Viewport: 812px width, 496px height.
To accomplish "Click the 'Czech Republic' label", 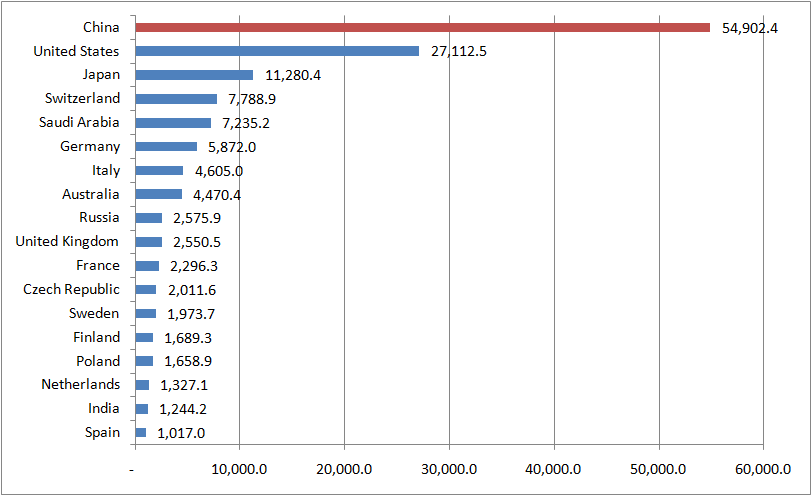I will click(71, 289).
